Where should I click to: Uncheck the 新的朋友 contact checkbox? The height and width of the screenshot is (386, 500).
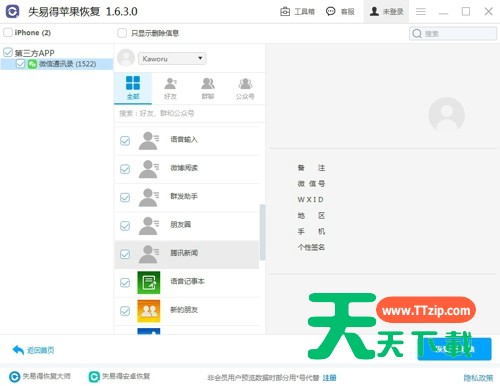click(125, 311)
